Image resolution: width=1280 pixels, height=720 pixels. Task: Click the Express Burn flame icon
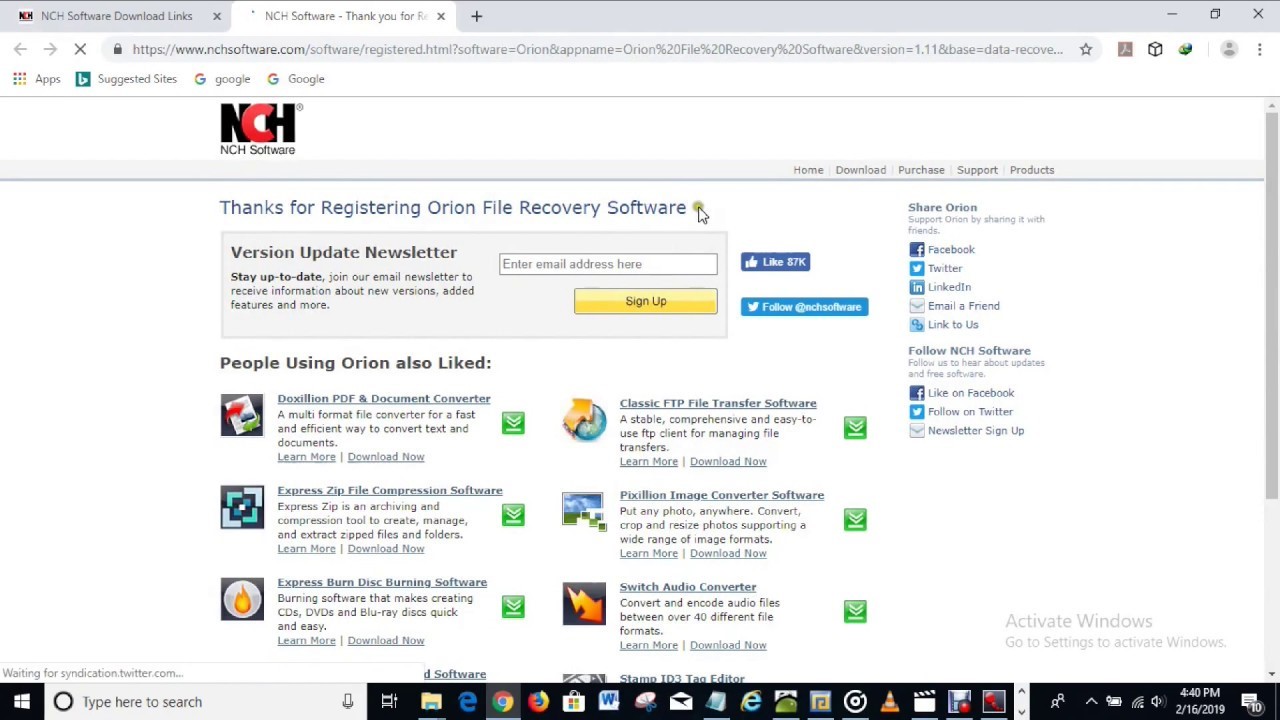click(x=242, y=599)
